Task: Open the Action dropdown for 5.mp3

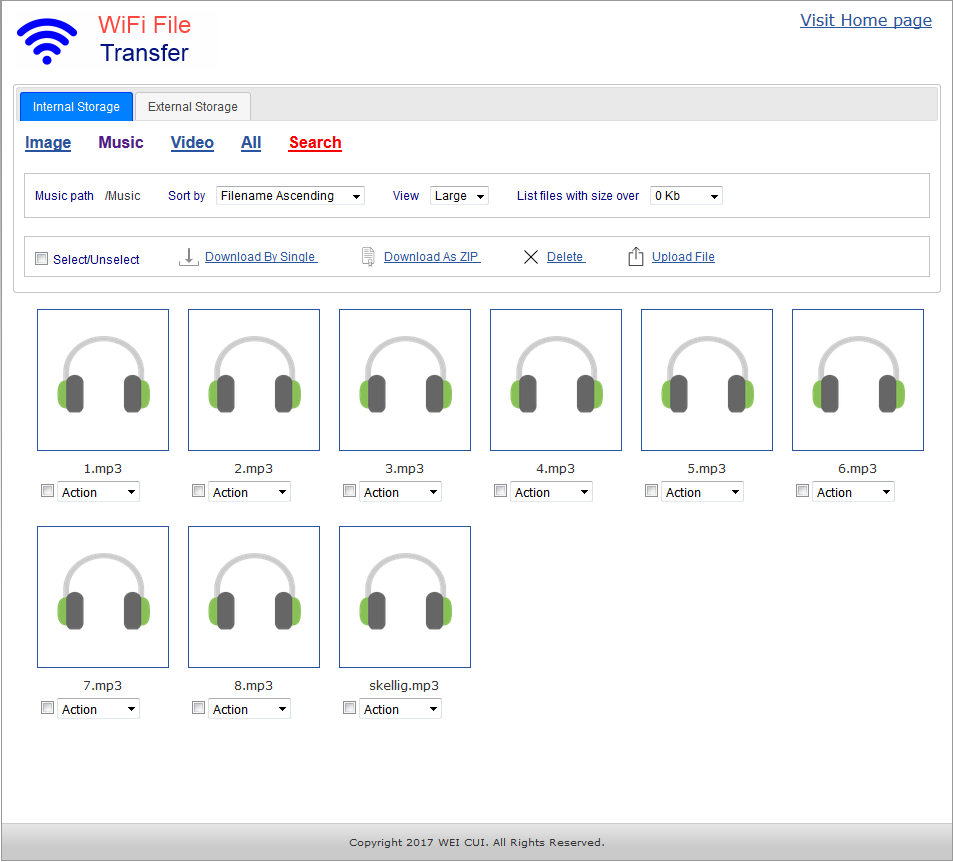Action: 703,492
